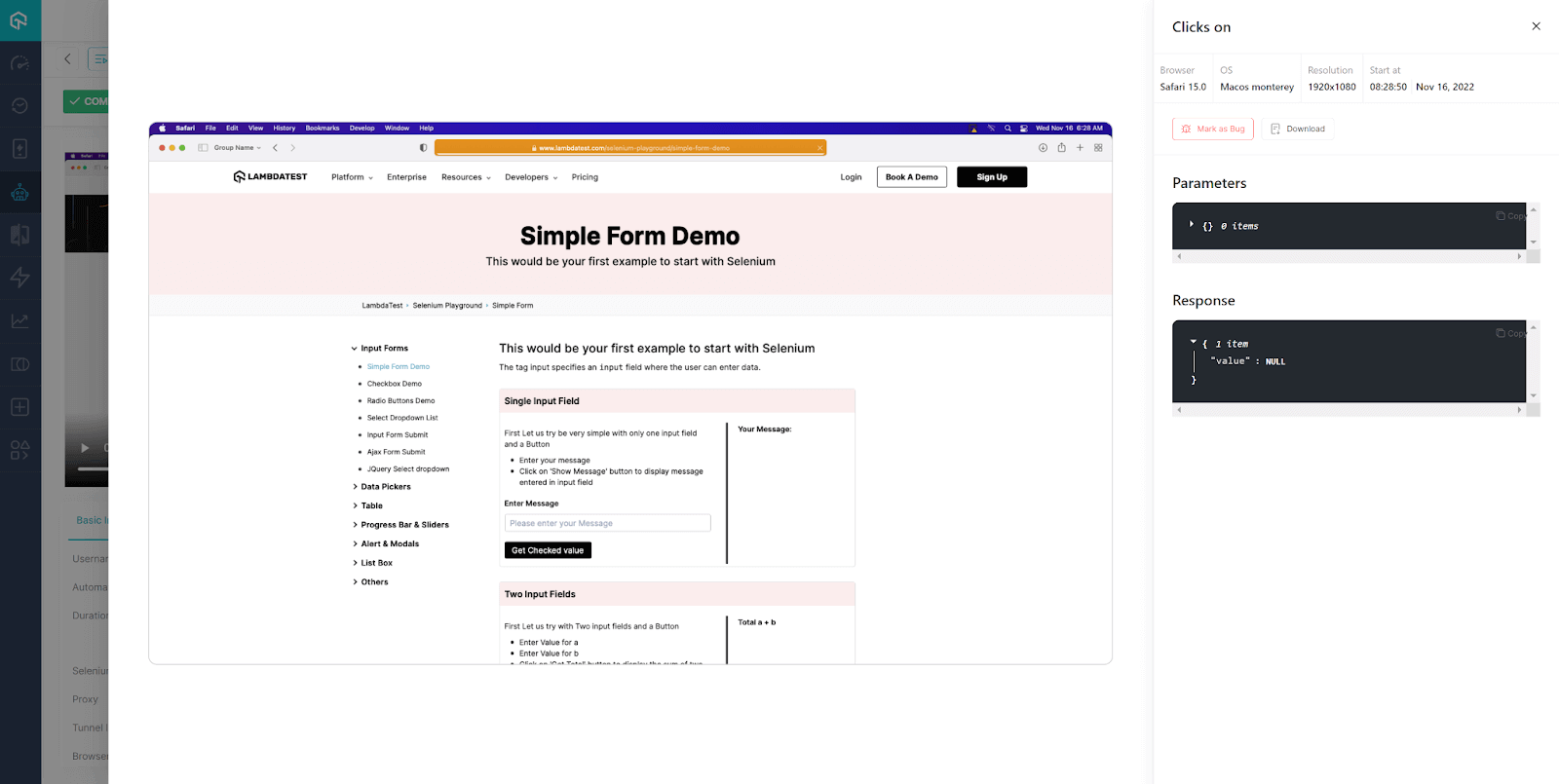The height and width of the screenshot is (784, 1559).
Task: Open the Radio Buttons Demo link
Action: coord(401,400)
